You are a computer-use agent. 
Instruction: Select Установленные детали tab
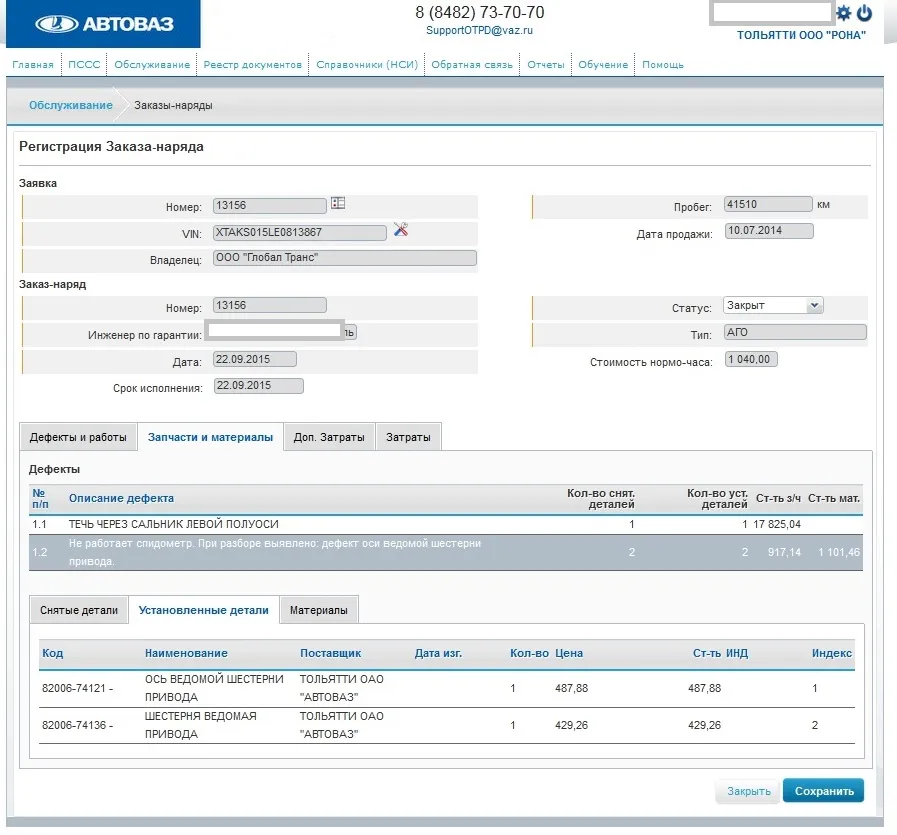point(203,610)
